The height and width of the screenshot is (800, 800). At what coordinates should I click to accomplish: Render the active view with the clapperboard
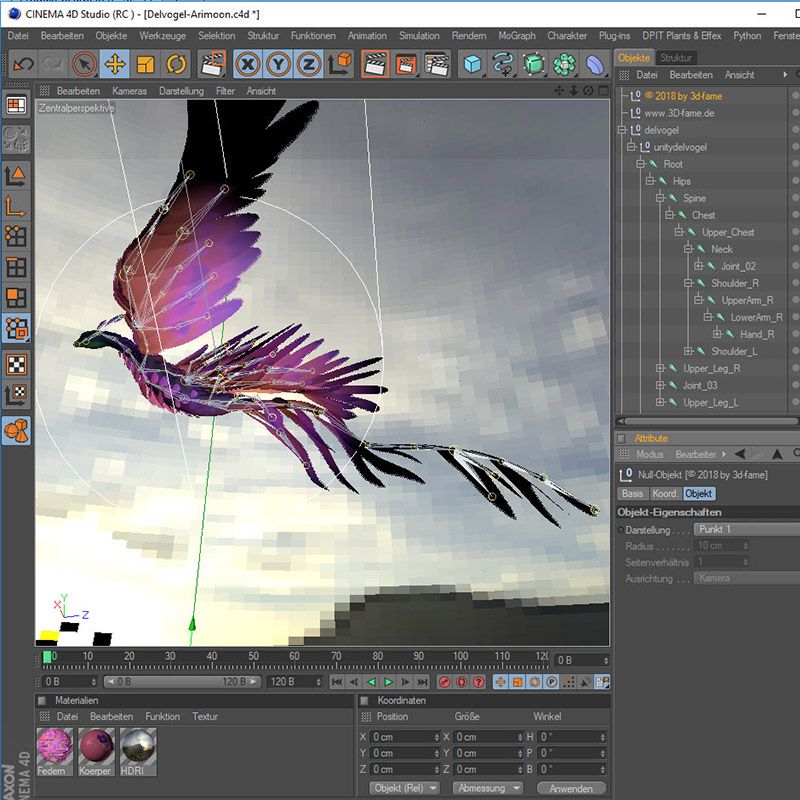(376, 65)
